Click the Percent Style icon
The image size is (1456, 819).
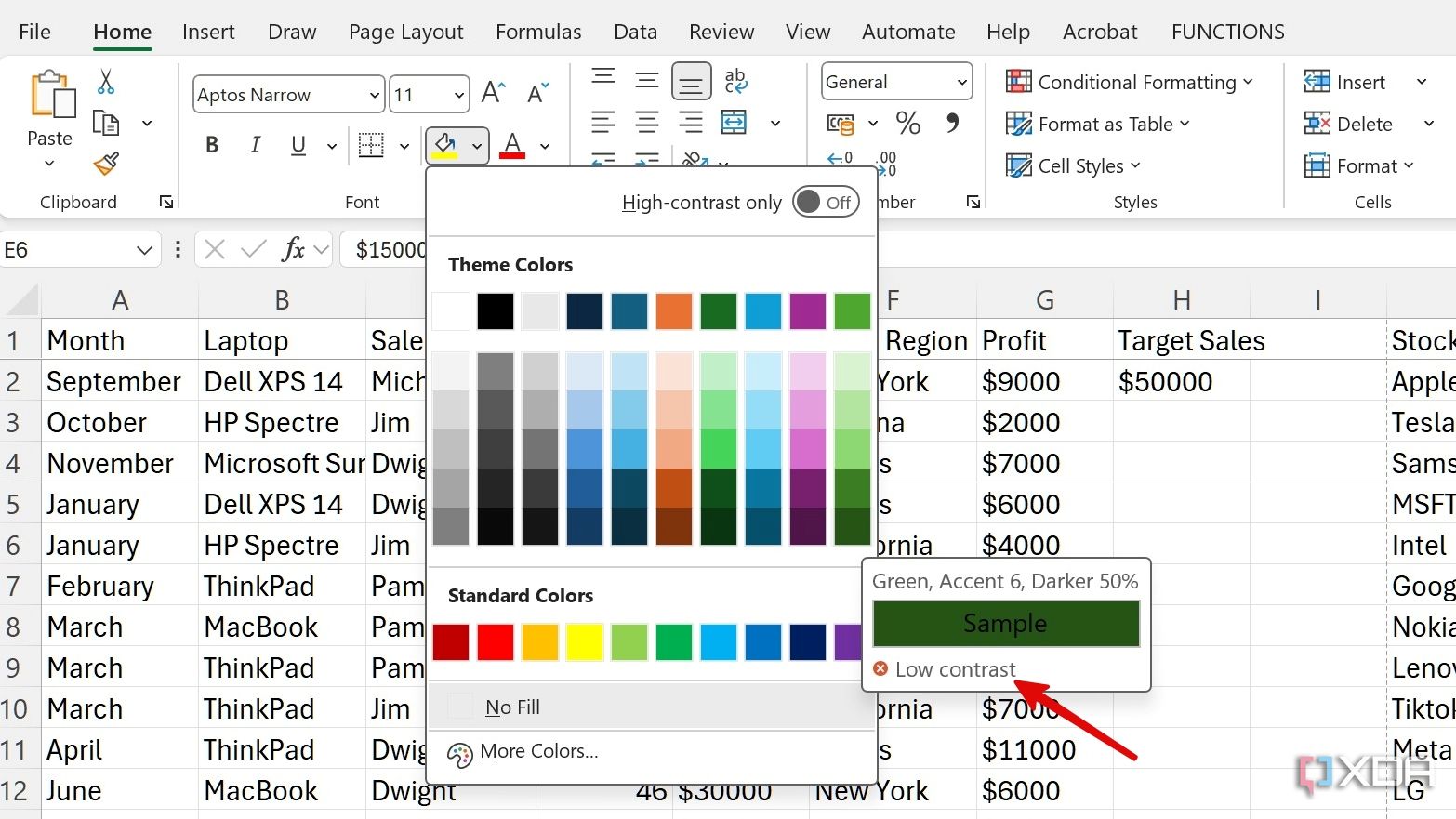(907, 123)
